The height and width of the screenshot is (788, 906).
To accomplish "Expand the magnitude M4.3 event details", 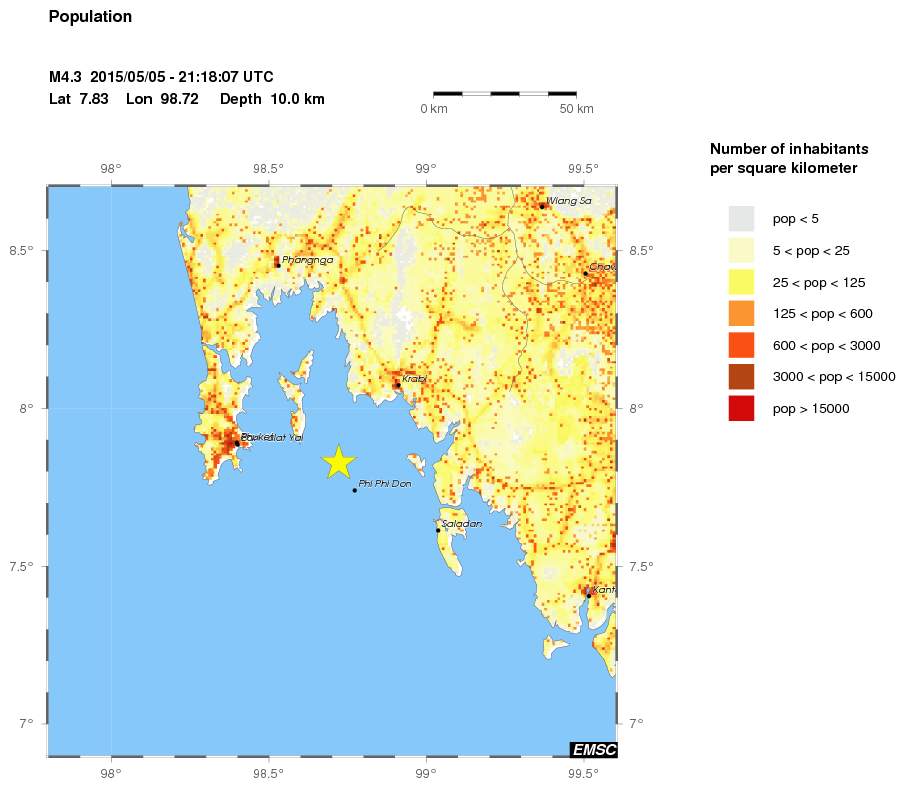I will [65, 76].
